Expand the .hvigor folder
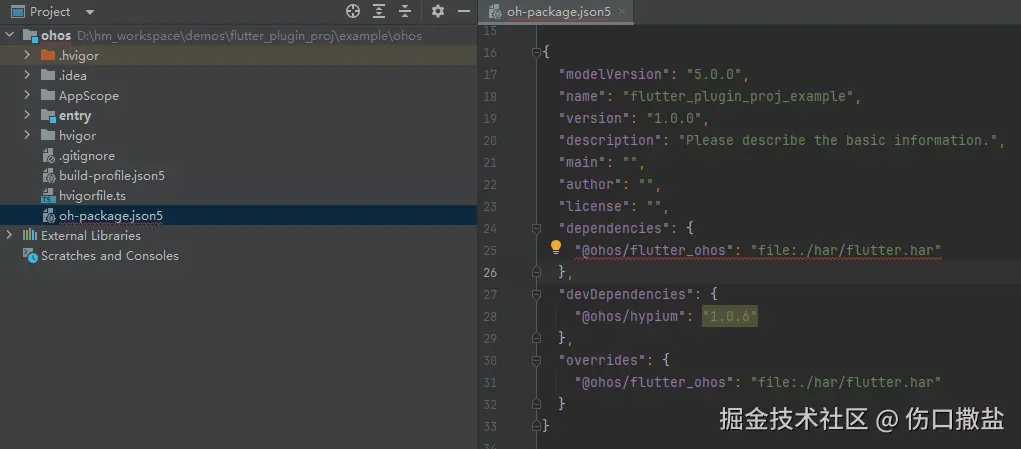 tap(27, 55)
